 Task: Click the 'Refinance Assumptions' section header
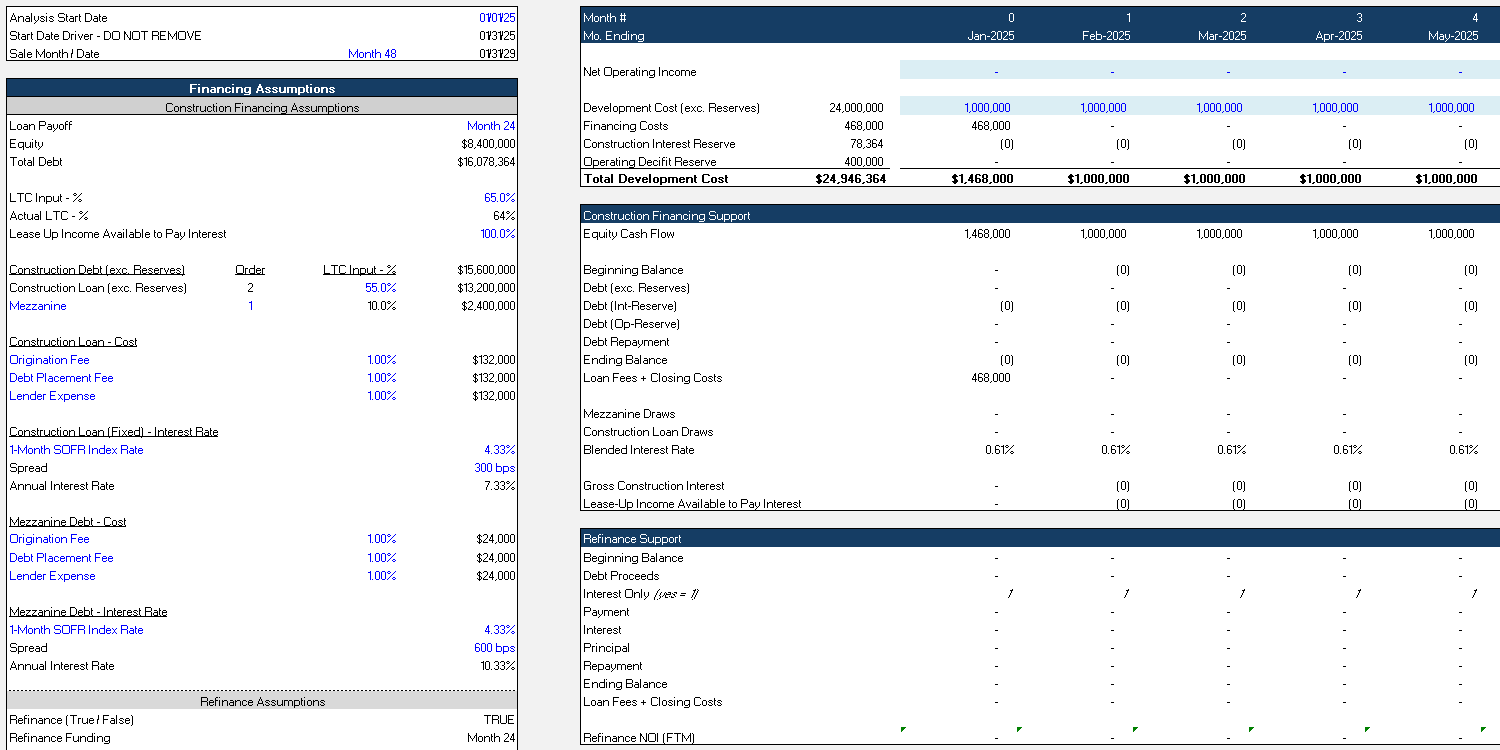262,701
